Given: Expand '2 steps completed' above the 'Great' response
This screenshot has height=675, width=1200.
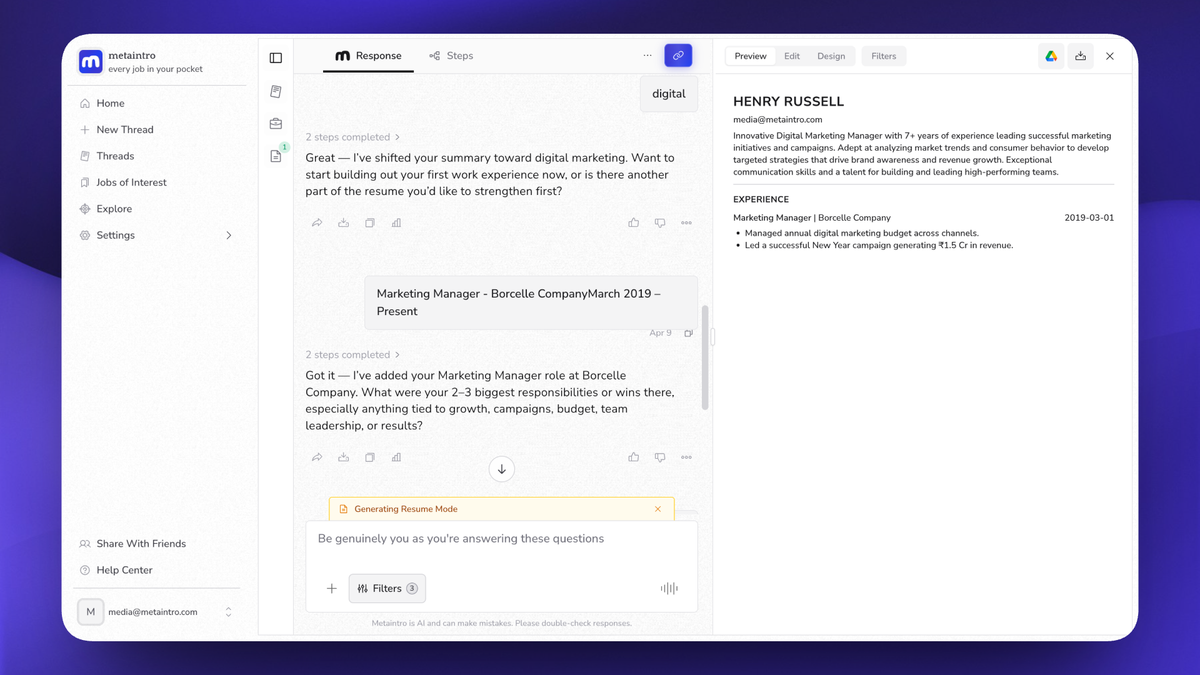Looking at the screenshot, I should coord(353,137).
